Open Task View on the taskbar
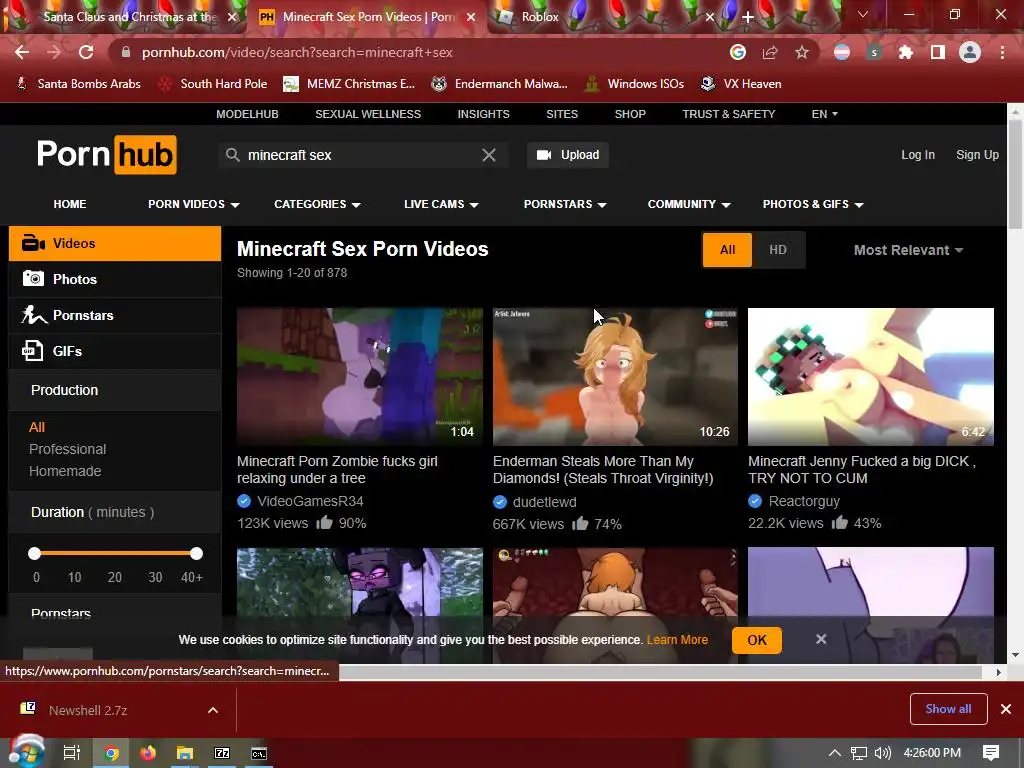This screenshot has height=768, width=1024. click(x=71, y=753)
